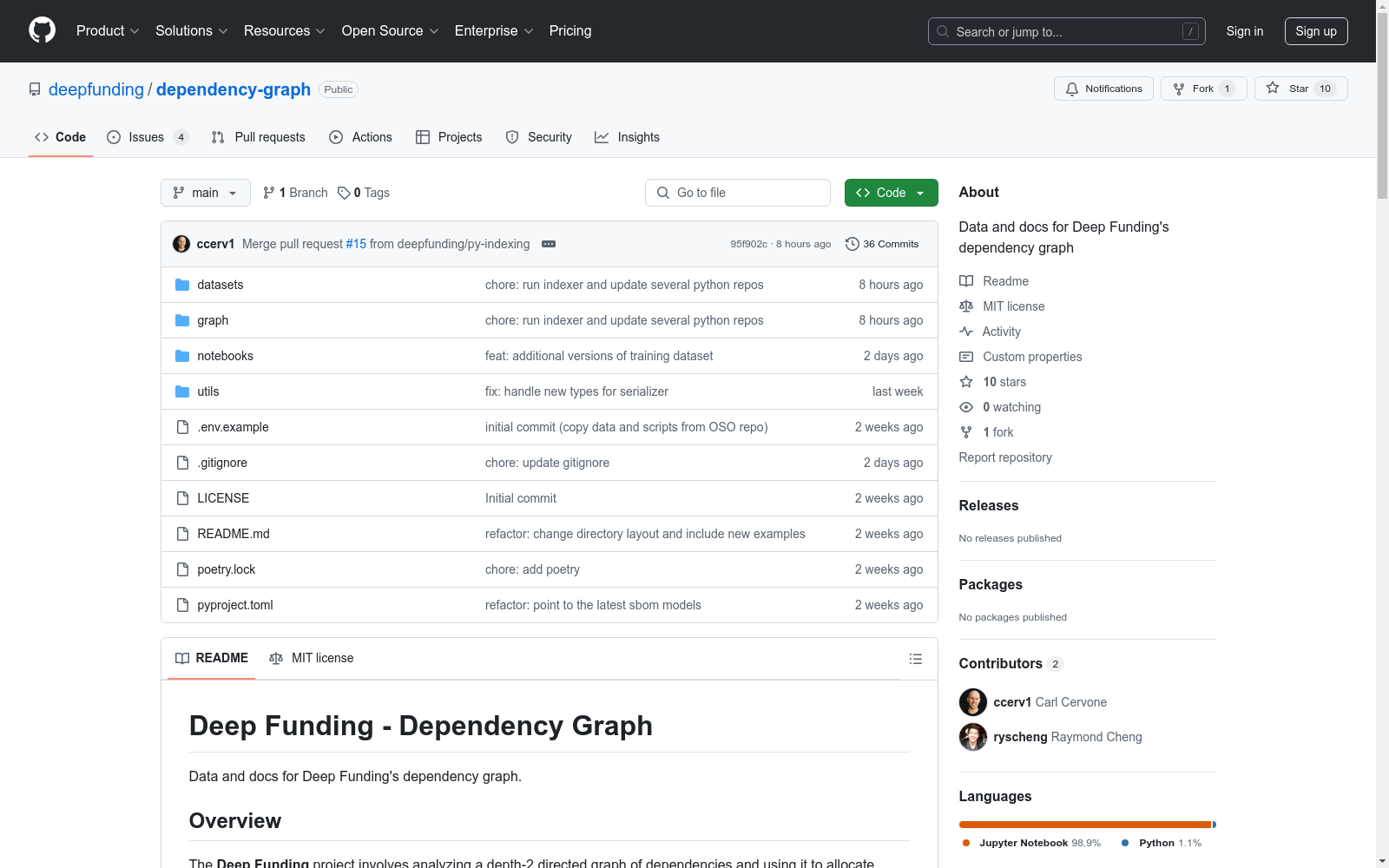This screenshot has height=868, width=1389.
Task: Open the Product dropdown menu
Action: [x=108, y=31]
